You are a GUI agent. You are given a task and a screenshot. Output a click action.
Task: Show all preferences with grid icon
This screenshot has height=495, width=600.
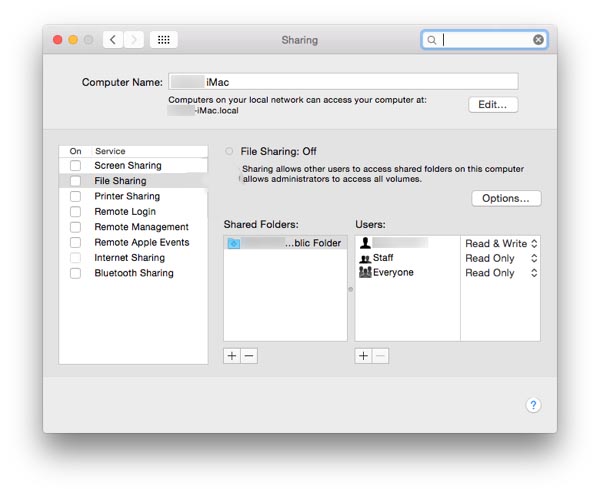(164, 40)
